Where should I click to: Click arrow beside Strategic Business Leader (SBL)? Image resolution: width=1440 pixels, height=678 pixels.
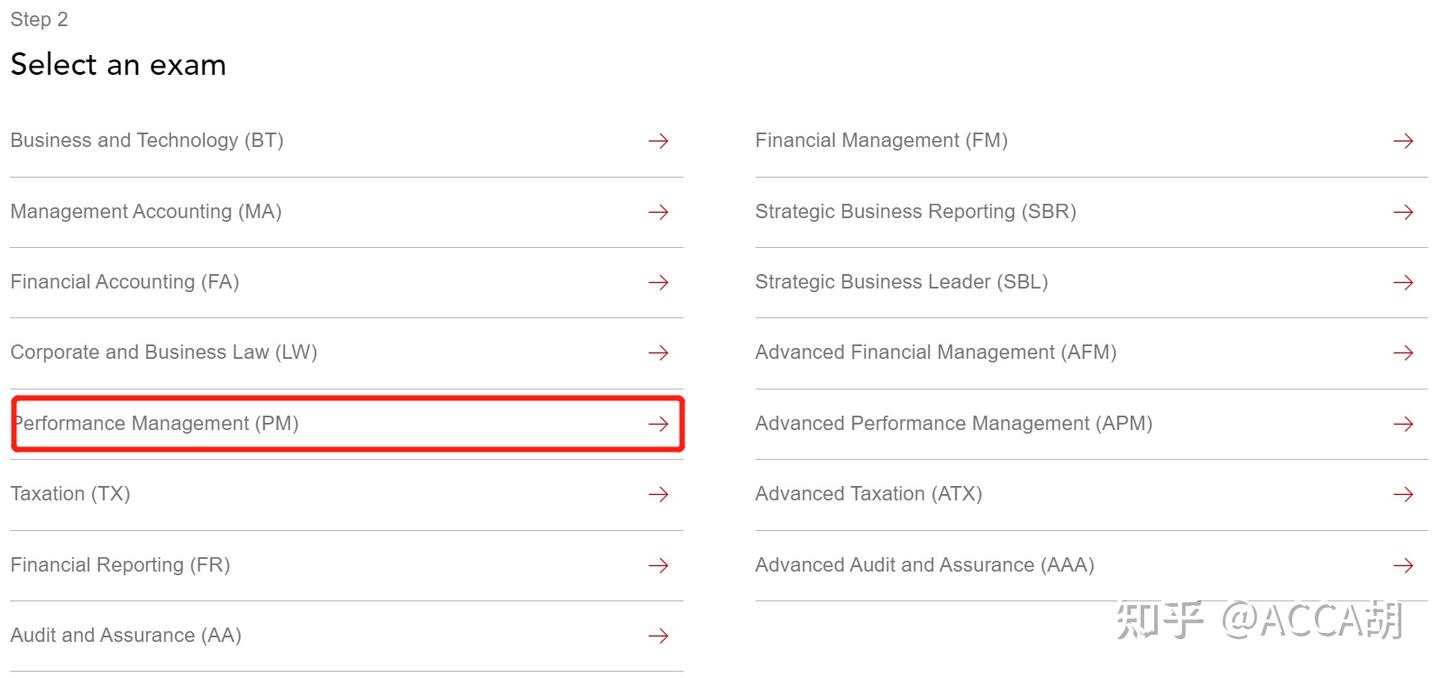pyautogui.click(x=1403, y=283)
